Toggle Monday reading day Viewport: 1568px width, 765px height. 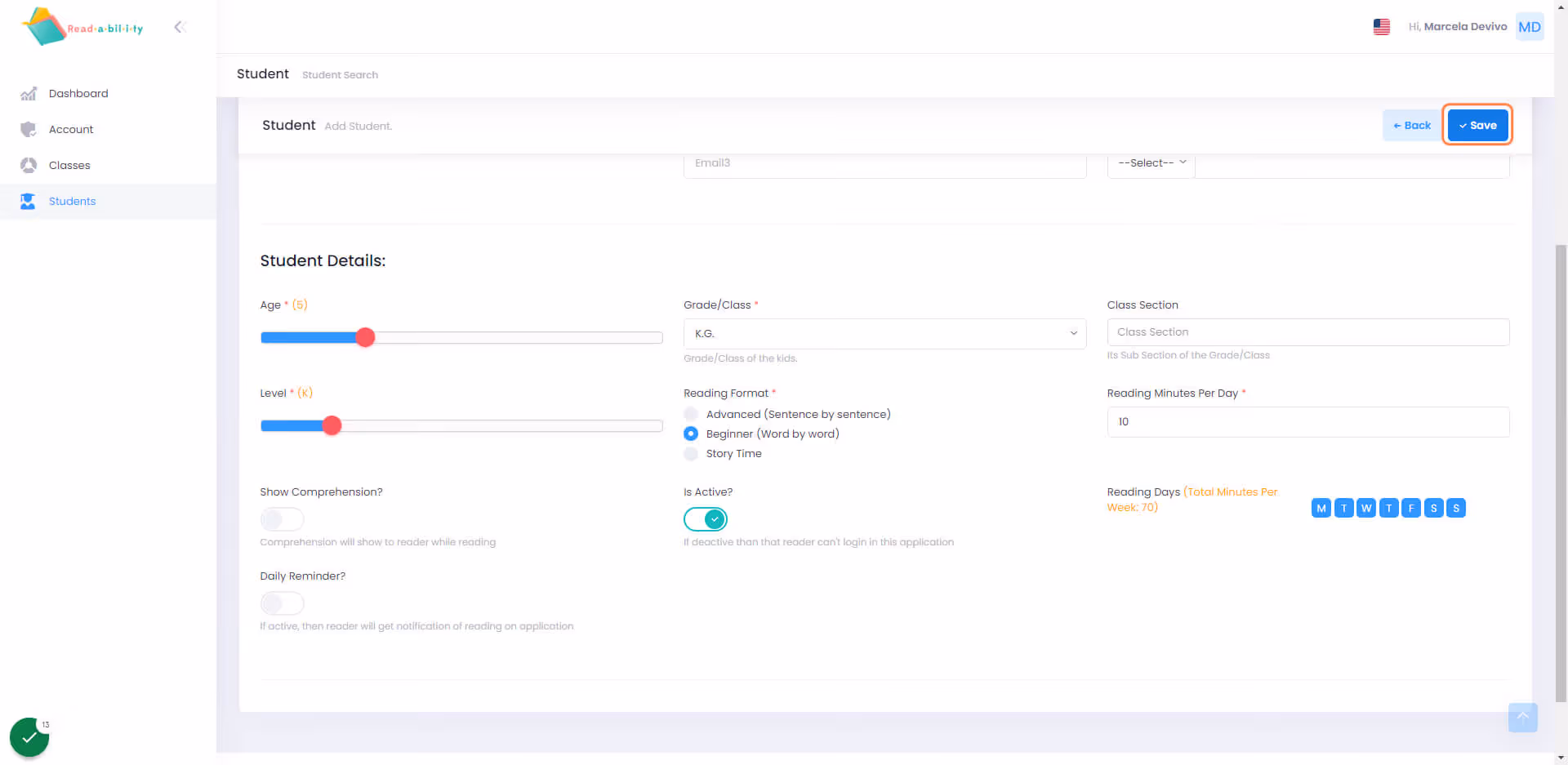click(x=1321, y=508)
